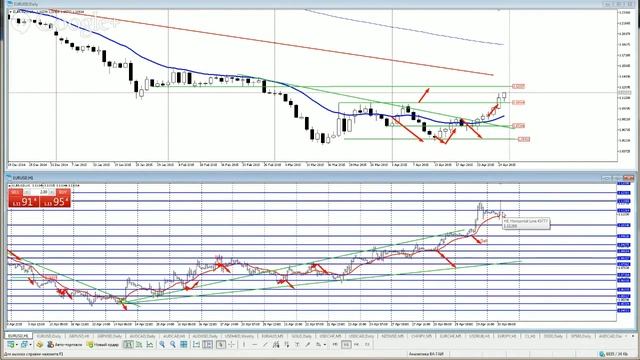640x360 pixels.
Task: Toggle the Авто-торговля auto-trading button
Action: click(x=64, y=345)
